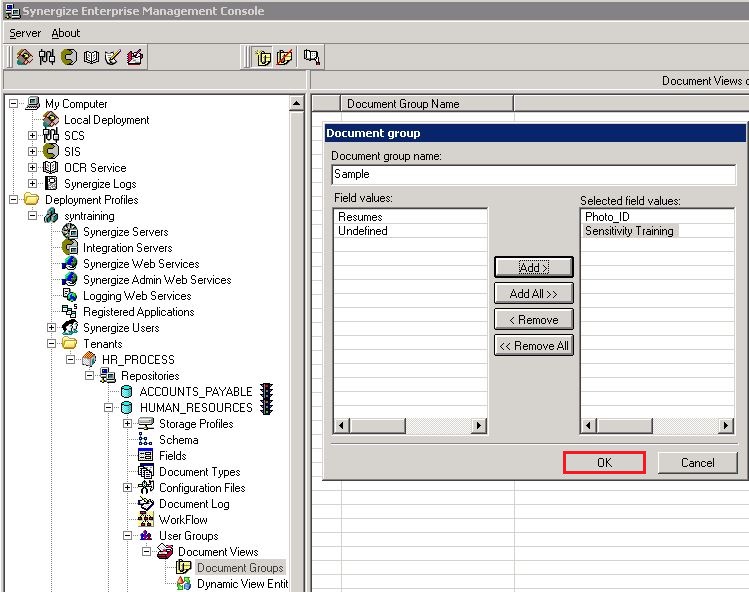Collapse the User Groups node
Image resolution: width=749 pixels, height=592 pixels.
[127, 536]
